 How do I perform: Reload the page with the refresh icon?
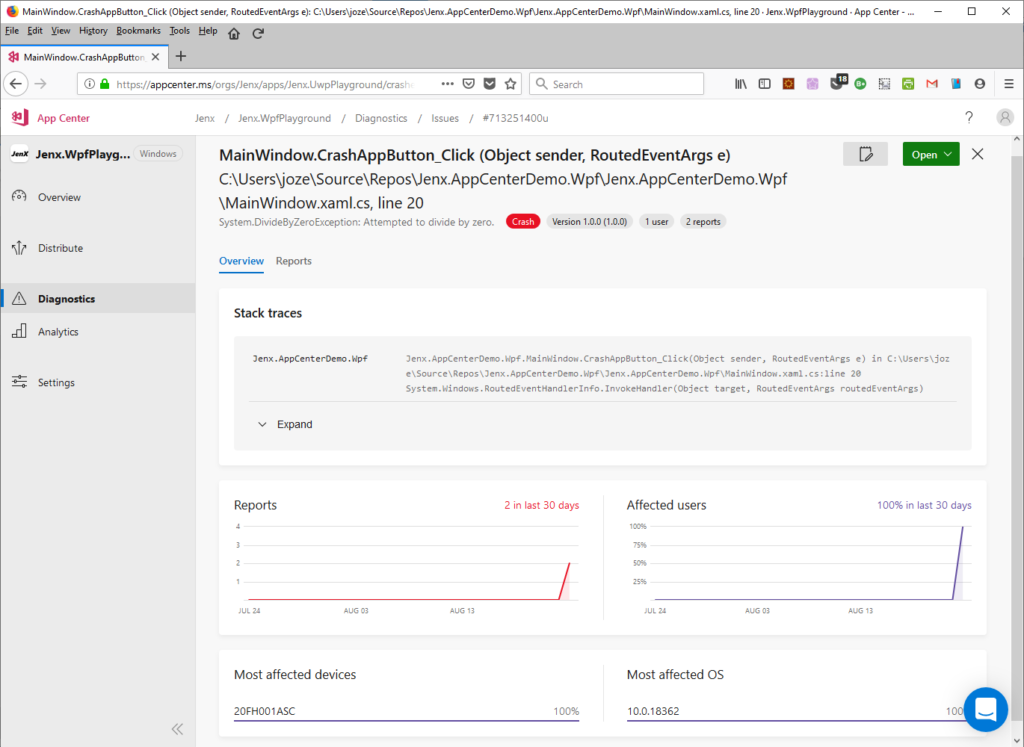coord(258,33)
